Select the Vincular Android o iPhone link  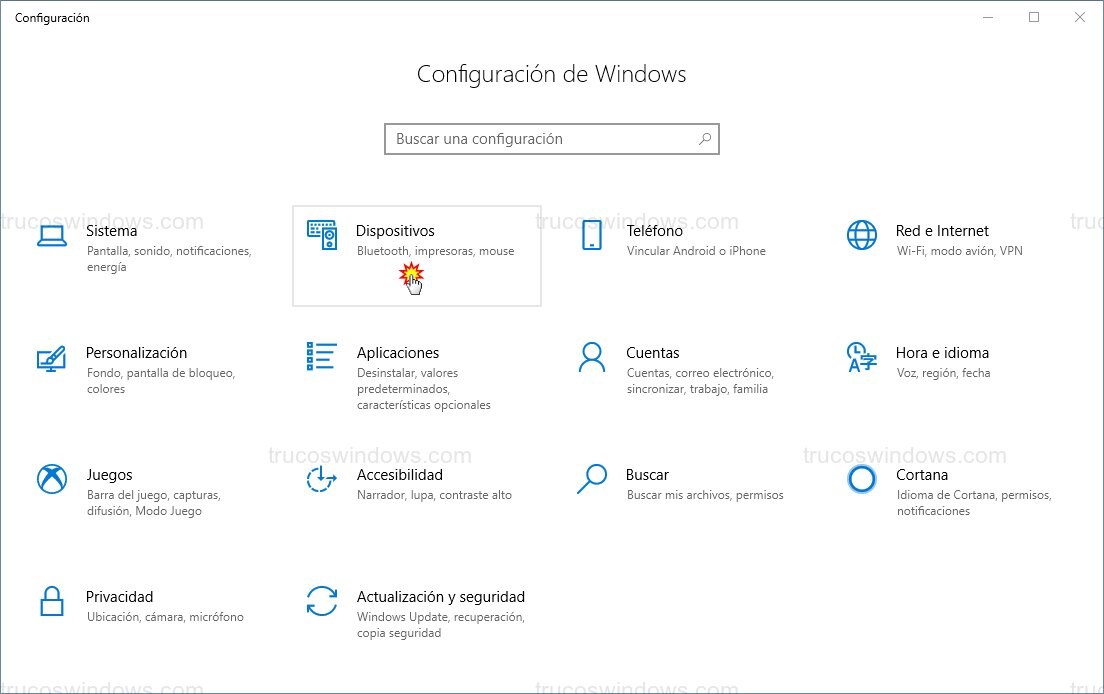[x=696, y=251]
